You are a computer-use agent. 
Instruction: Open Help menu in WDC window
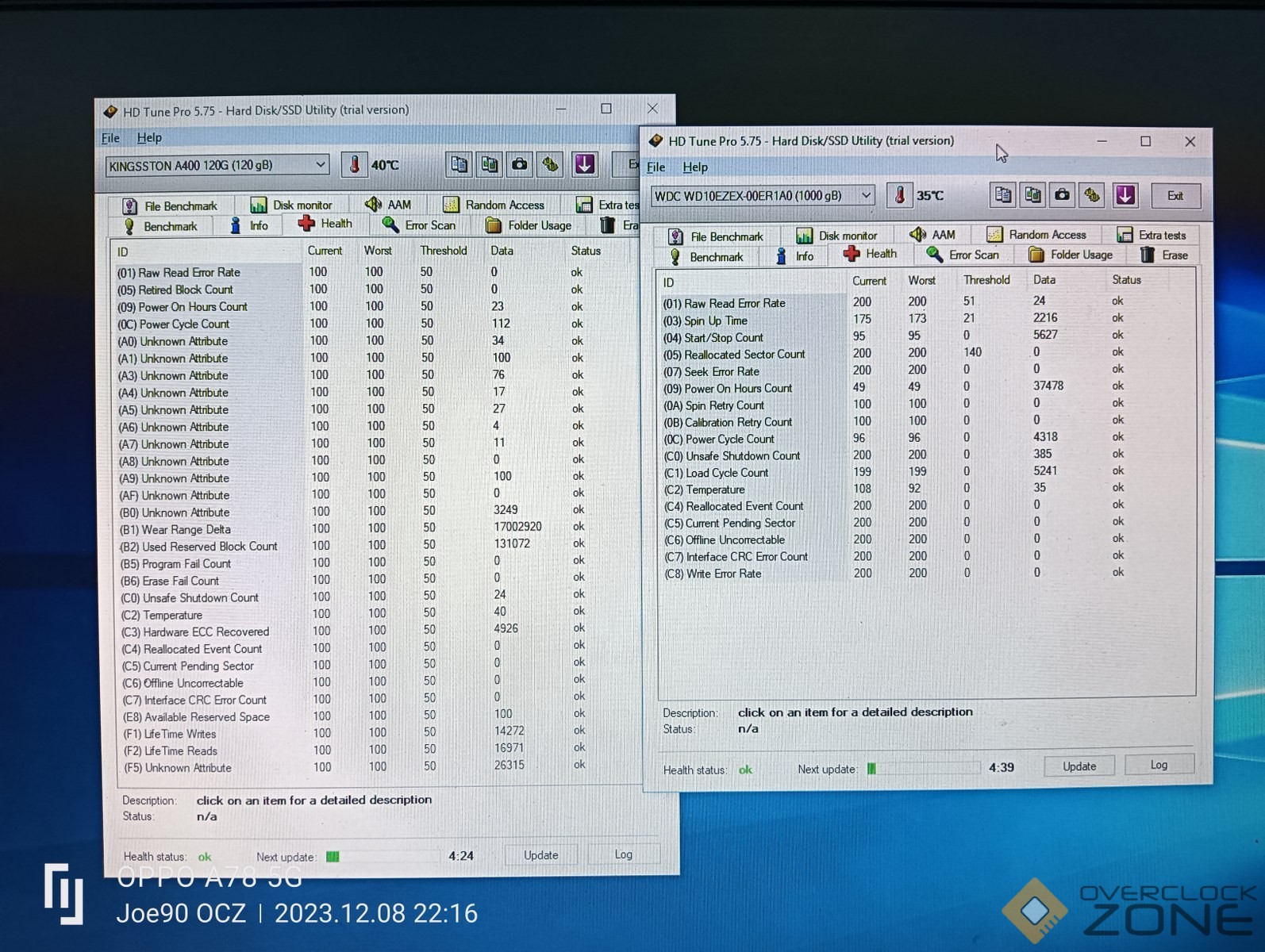click(x=695, y=167)
